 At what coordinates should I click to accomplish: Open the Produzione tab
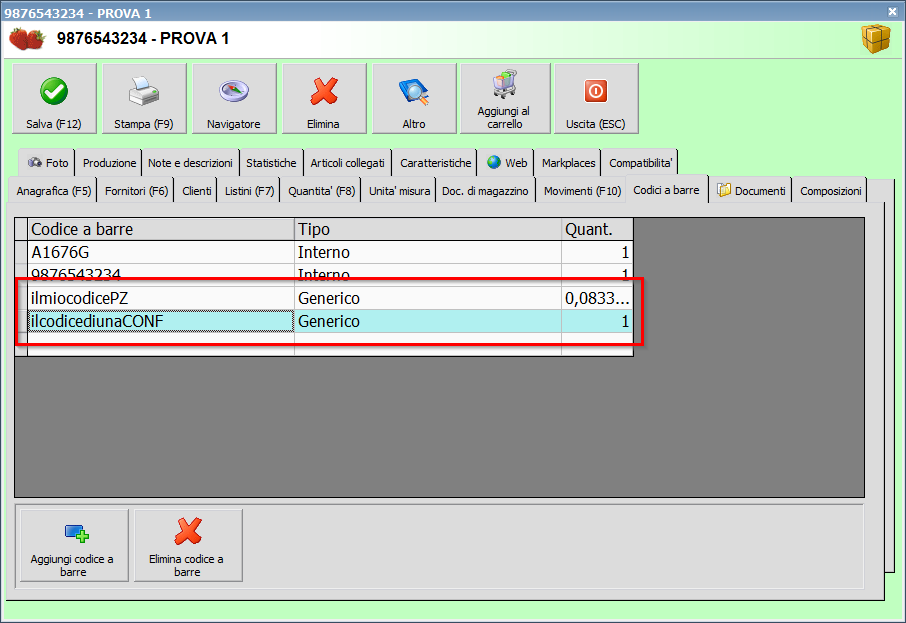coord(109,163)
